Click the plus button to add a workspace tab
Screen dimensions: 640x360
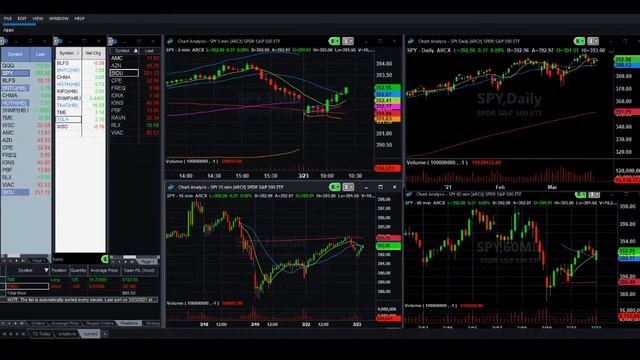tap(105, 334)
